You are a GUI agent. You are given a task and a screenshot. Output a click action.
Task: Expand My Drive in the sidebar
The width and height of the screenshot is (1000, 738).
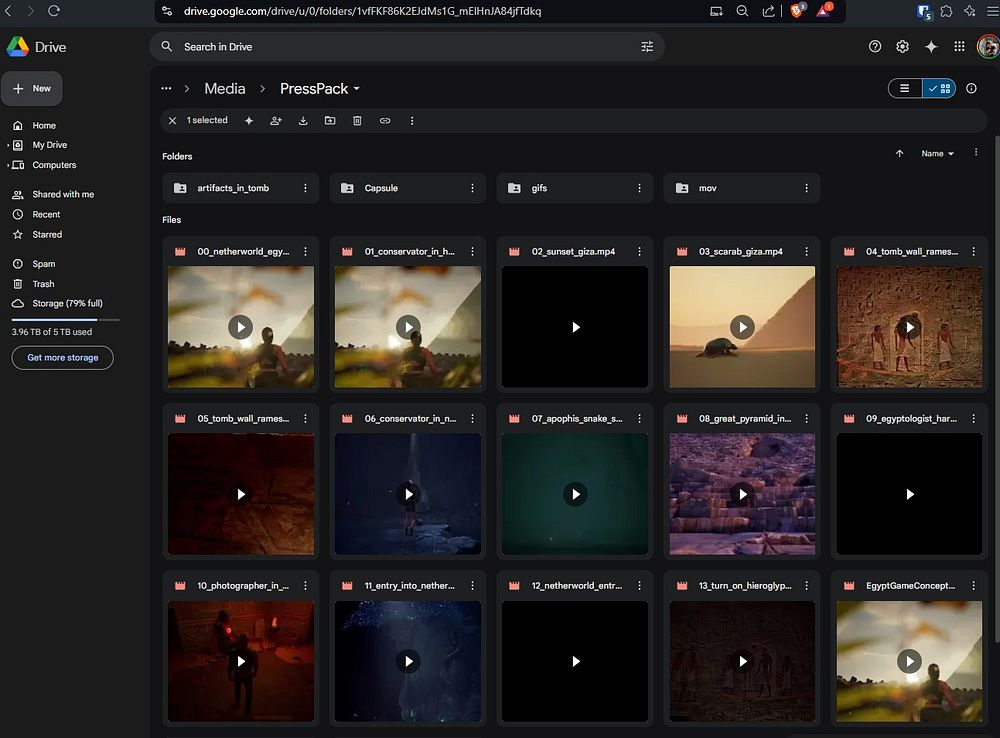point(8,145)
